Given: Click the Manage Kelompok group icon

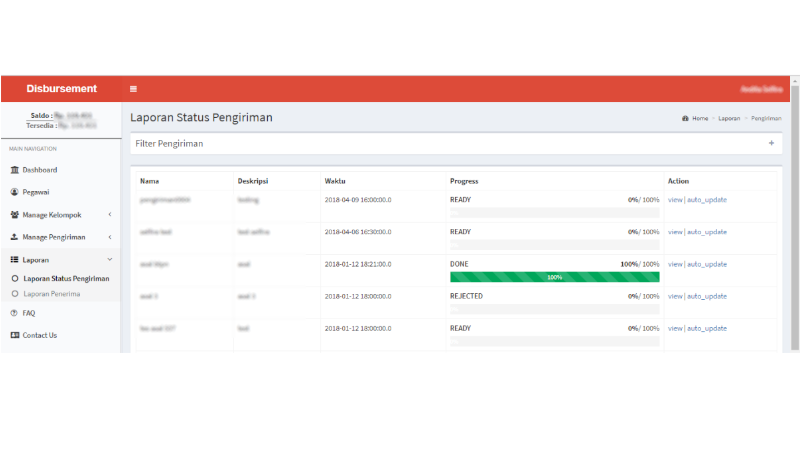Looking at the screenshot, I should coord(14,215).
